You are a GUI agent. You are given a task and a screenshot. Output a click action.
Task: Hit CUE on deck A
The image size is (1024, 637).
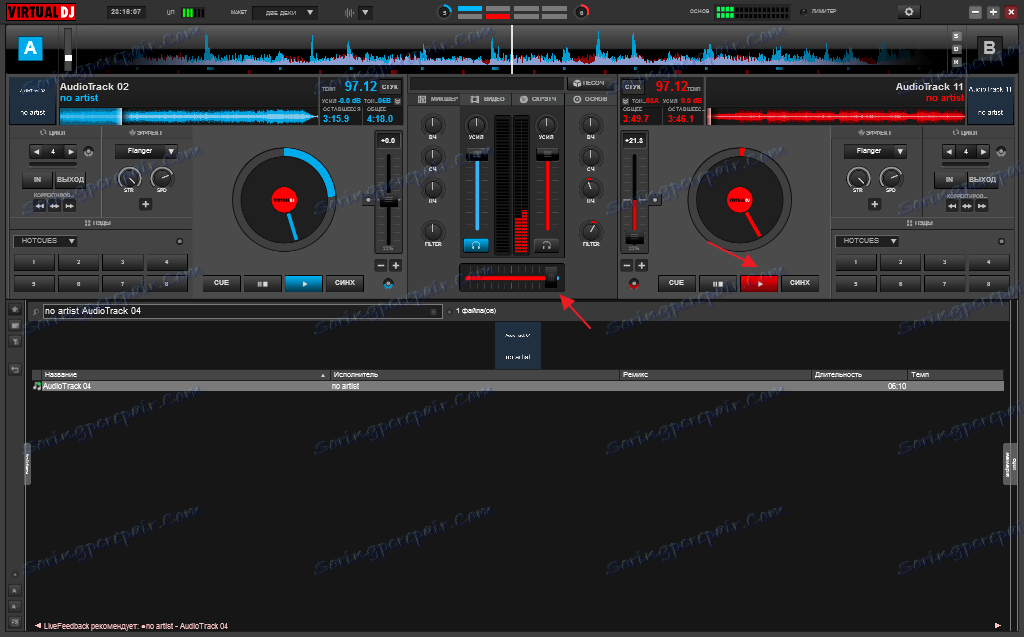click(221, 283)
